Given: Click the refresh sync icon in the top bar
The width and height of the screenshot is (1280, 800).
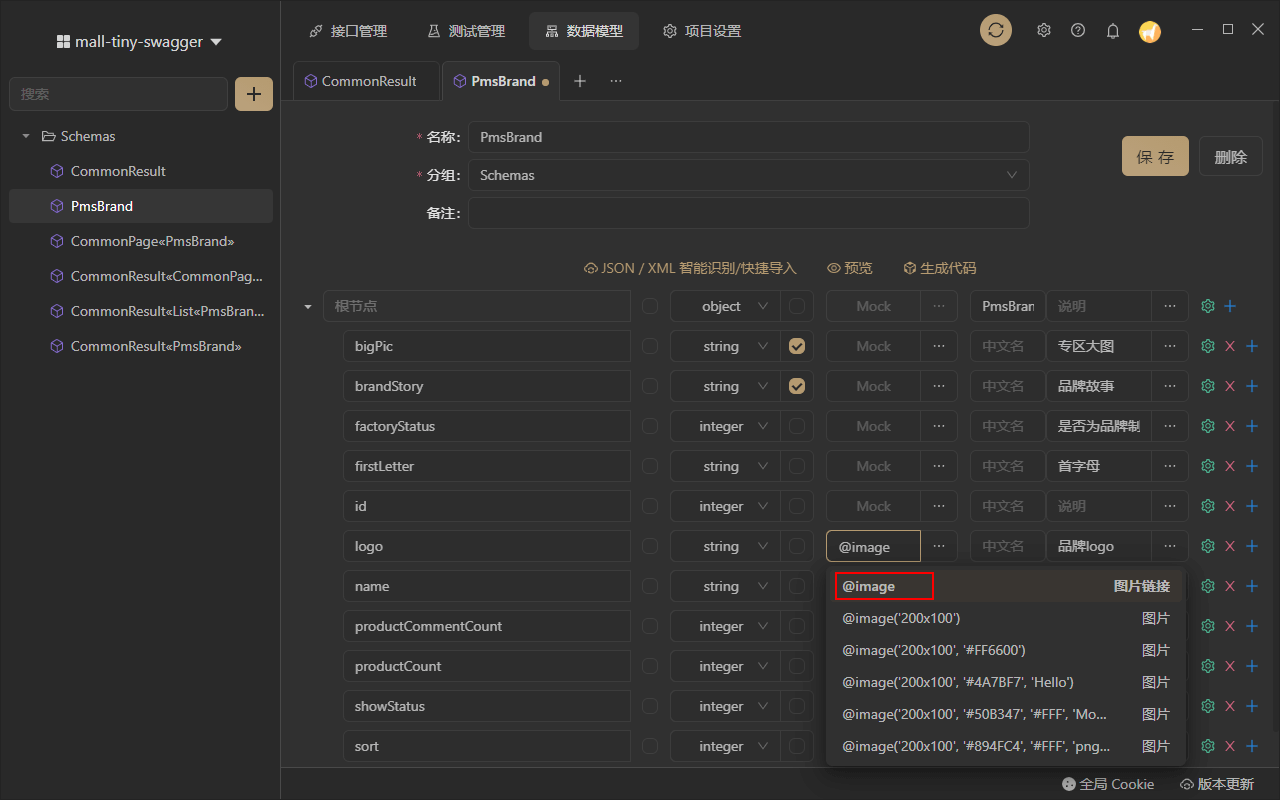Looking at the screenshot, I should [x=995, y=30].
